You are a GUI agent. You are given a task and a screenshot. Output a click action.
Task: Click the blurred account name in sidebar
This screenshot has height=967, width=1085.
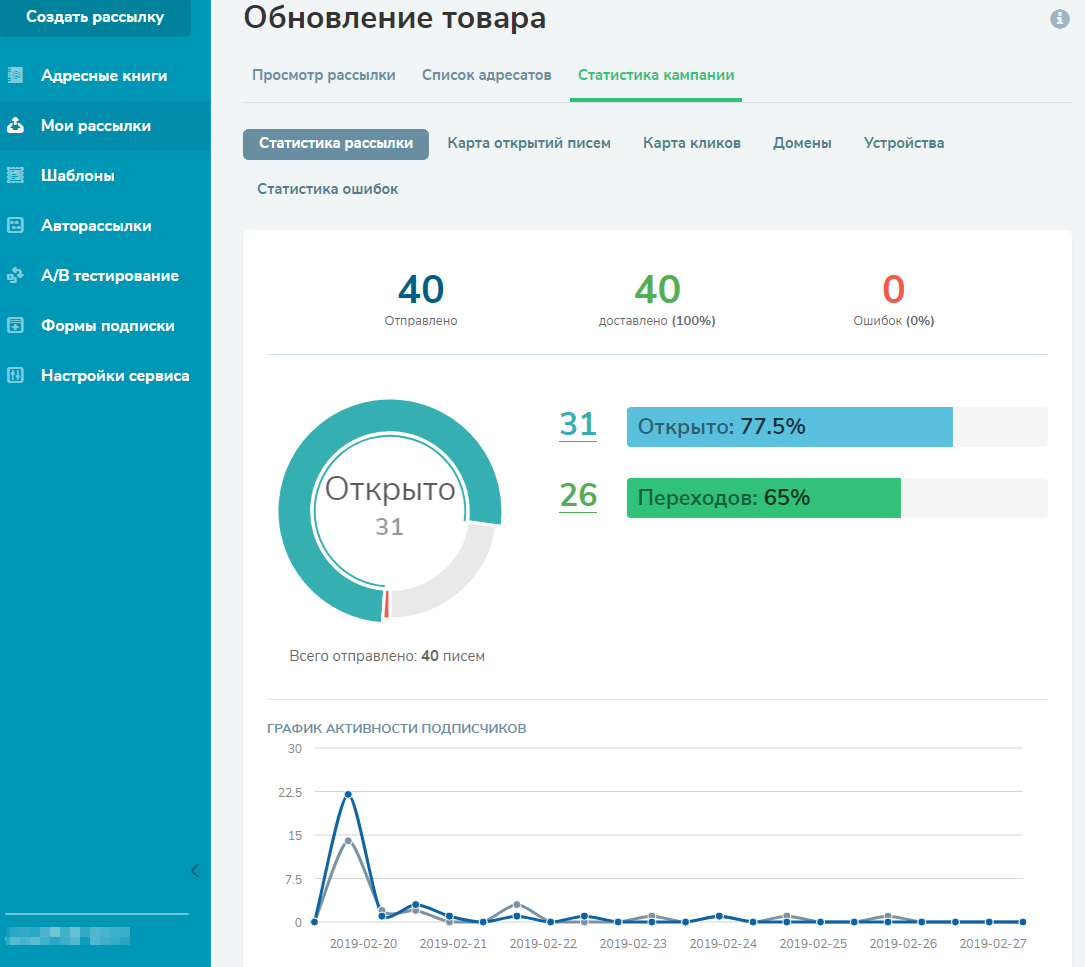coord(68,936)
